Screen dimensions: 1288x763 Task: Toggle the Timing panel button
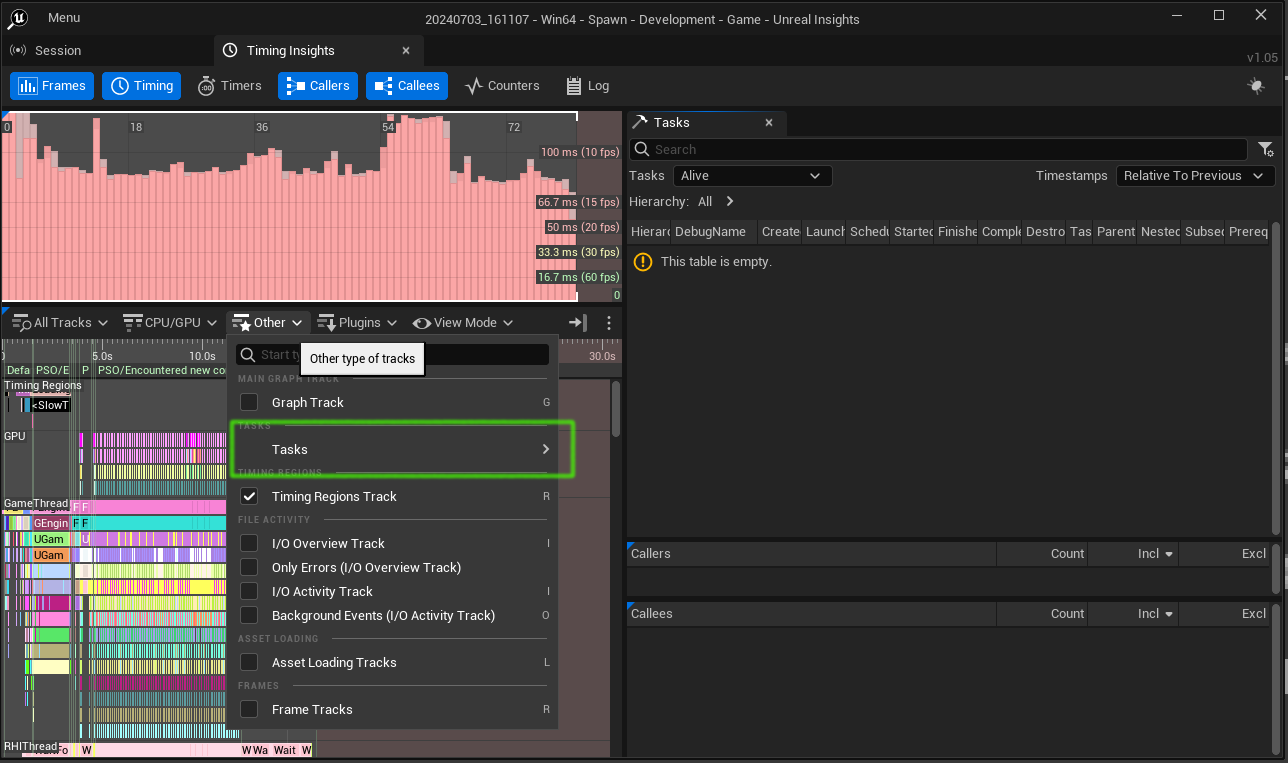coord(142,86)
